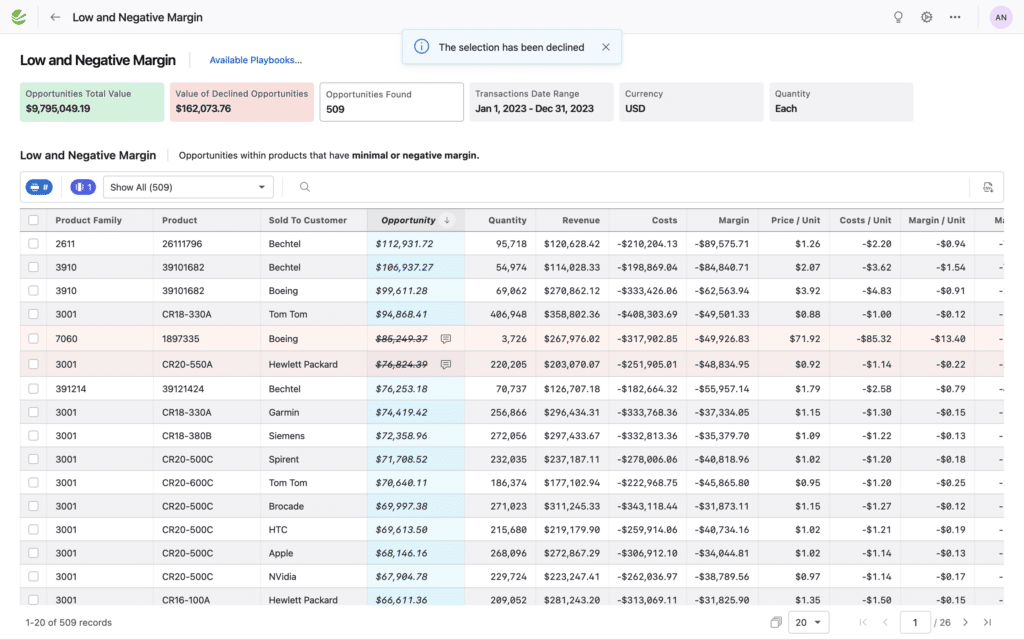Dismiss the selection declined notification

point(604,46)
